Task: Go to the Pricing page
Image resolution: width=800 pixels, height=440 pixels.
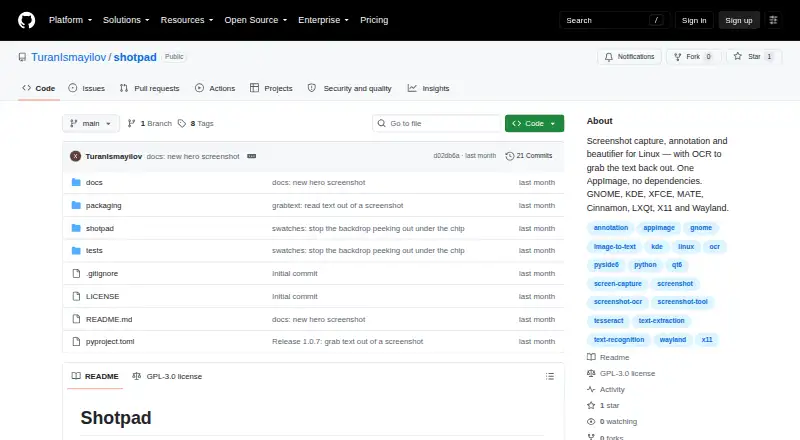Action: pyautogui.click(x=374, y=20)
